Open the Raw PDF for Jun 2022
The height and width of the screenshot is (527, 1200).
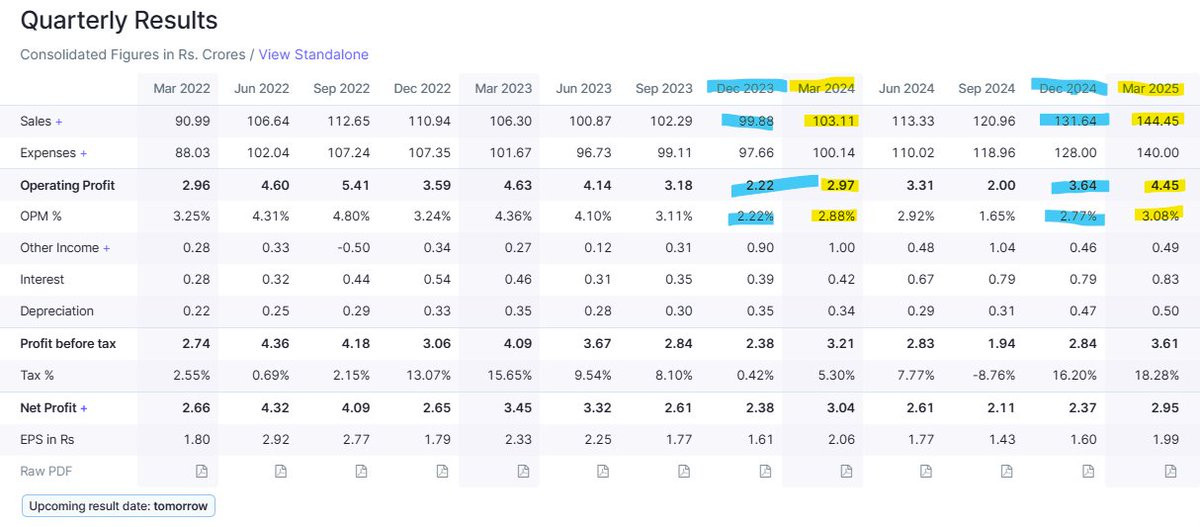point(280,471)
